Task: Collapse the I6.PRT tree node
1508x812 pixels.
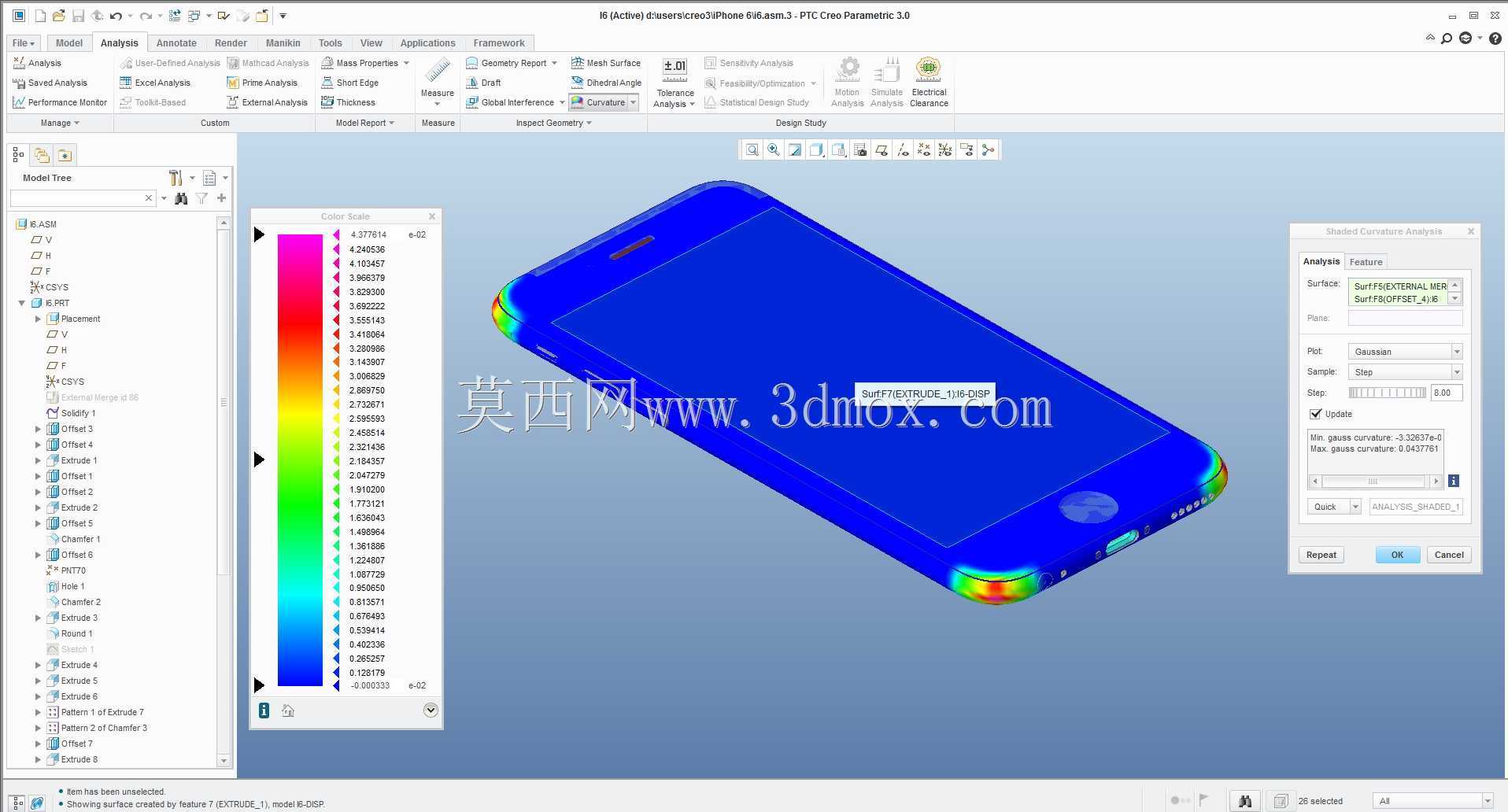Action: point(21,303)
